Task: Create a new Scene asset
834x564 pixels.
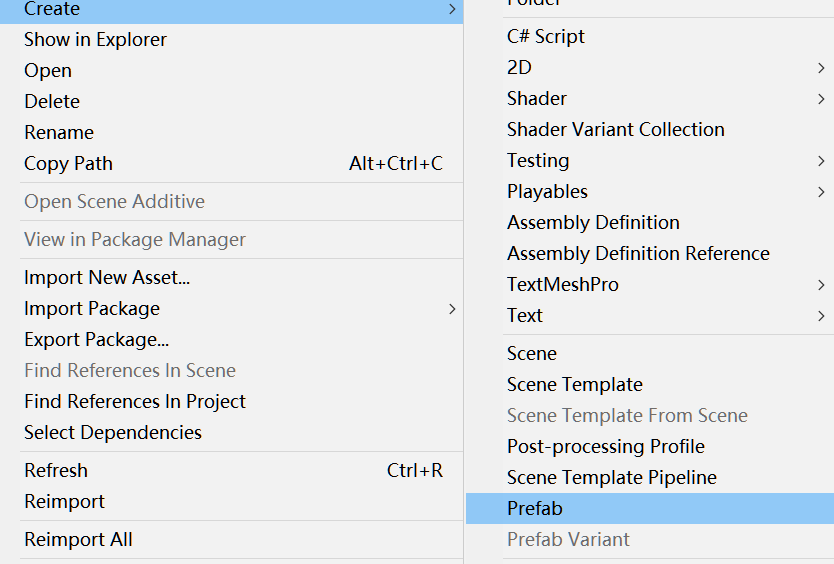Action: [x=532, y=353]
